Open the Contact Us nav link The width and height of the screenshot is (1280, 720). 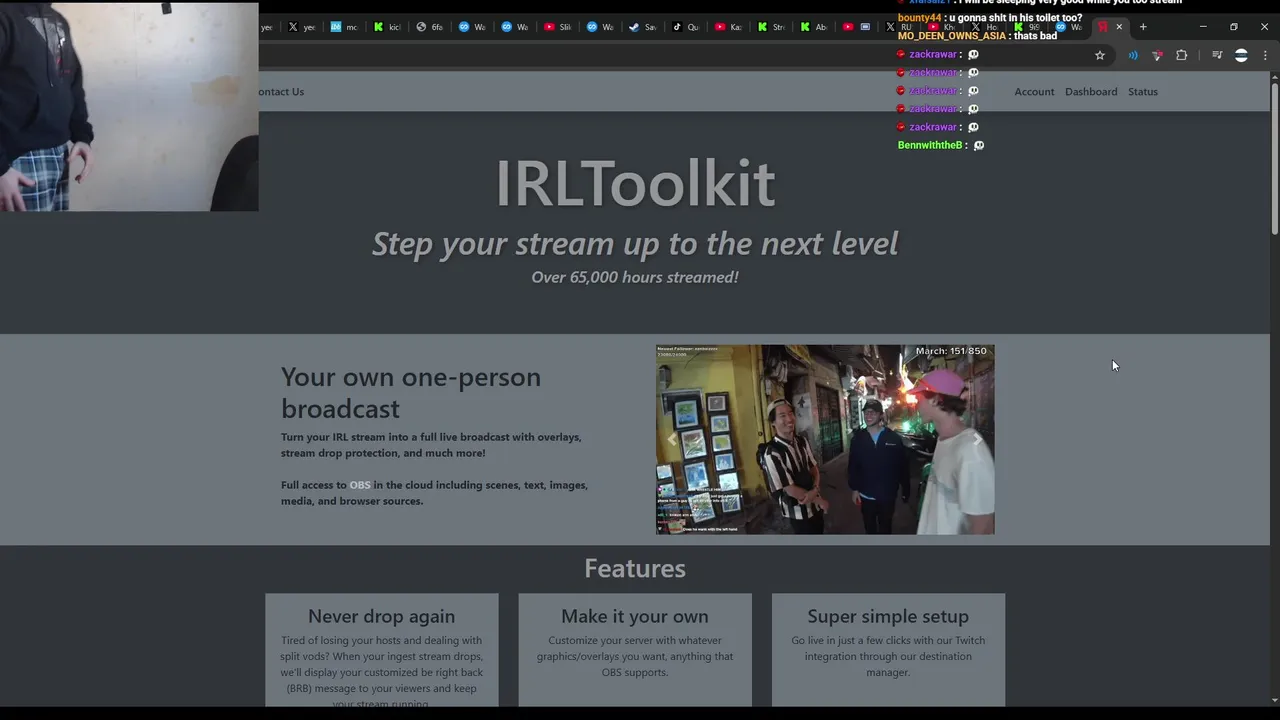point(281,92)
